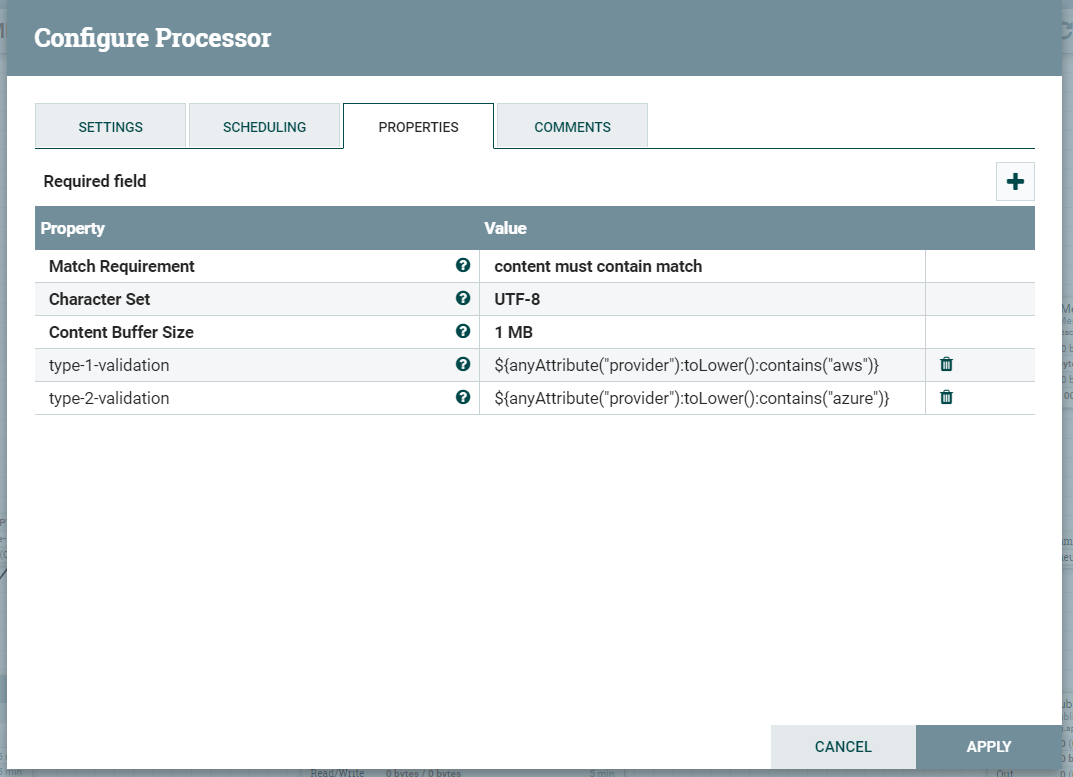Click help icon beside Character Set
The image size is (1073, 777).
point(462,299)
